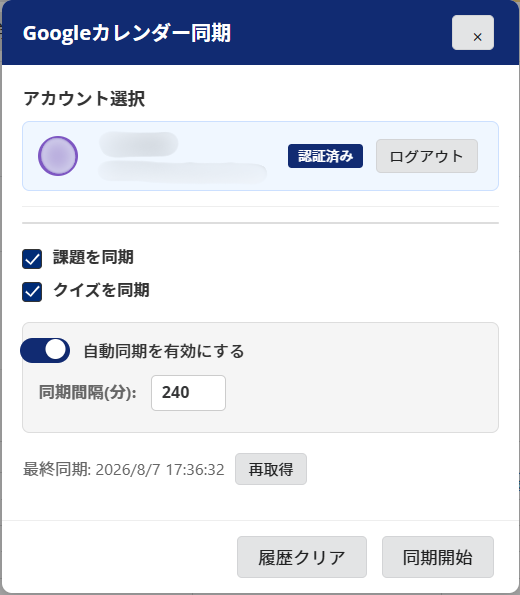Start syncing with 同期開始 button
The image size is (520, 595).
[x=438, y=557]
